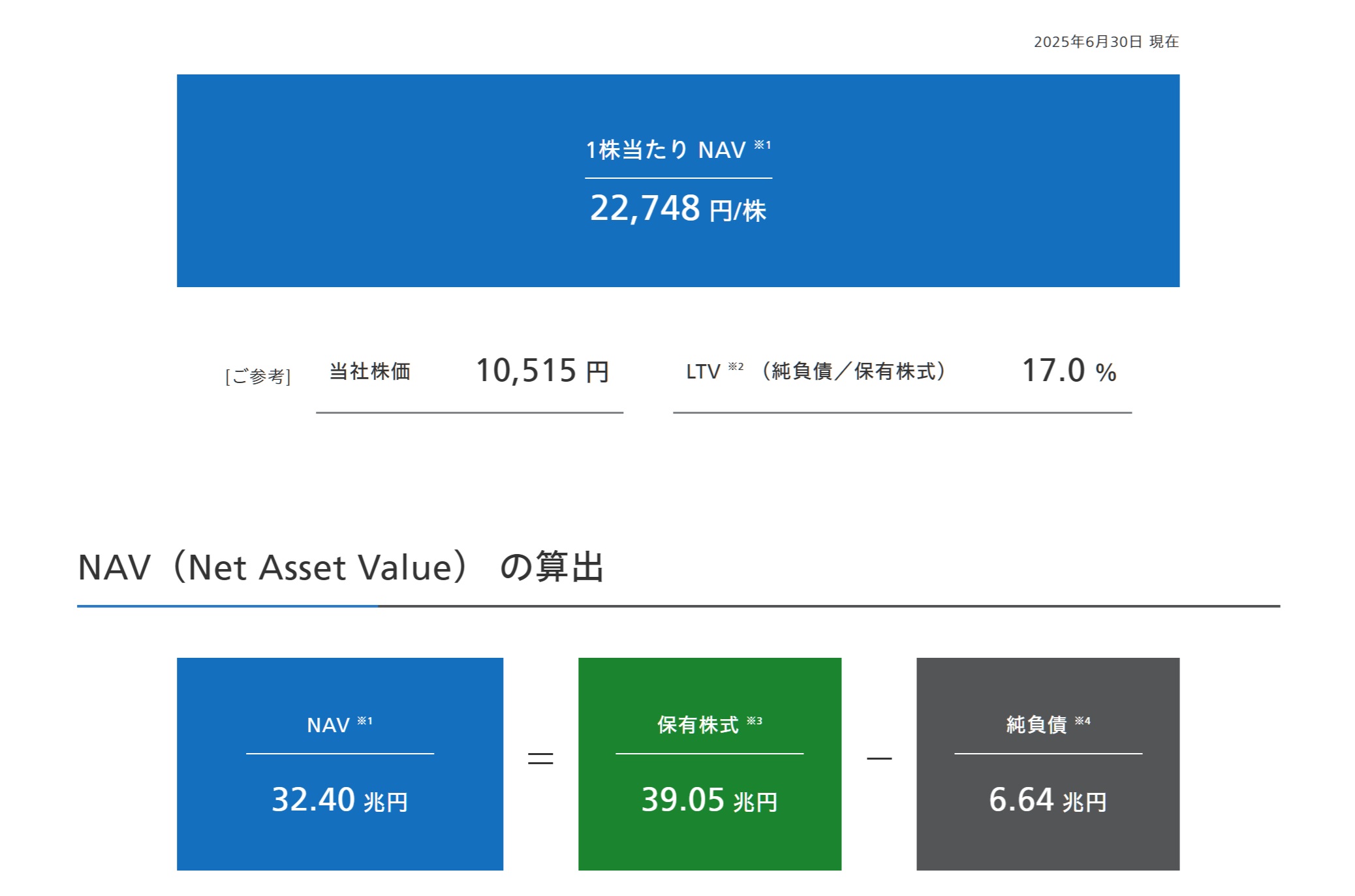Screen dimensions: 1355x896
Task: Click the 22,748 円/株 NAV value
Action: tap(677, 209)
